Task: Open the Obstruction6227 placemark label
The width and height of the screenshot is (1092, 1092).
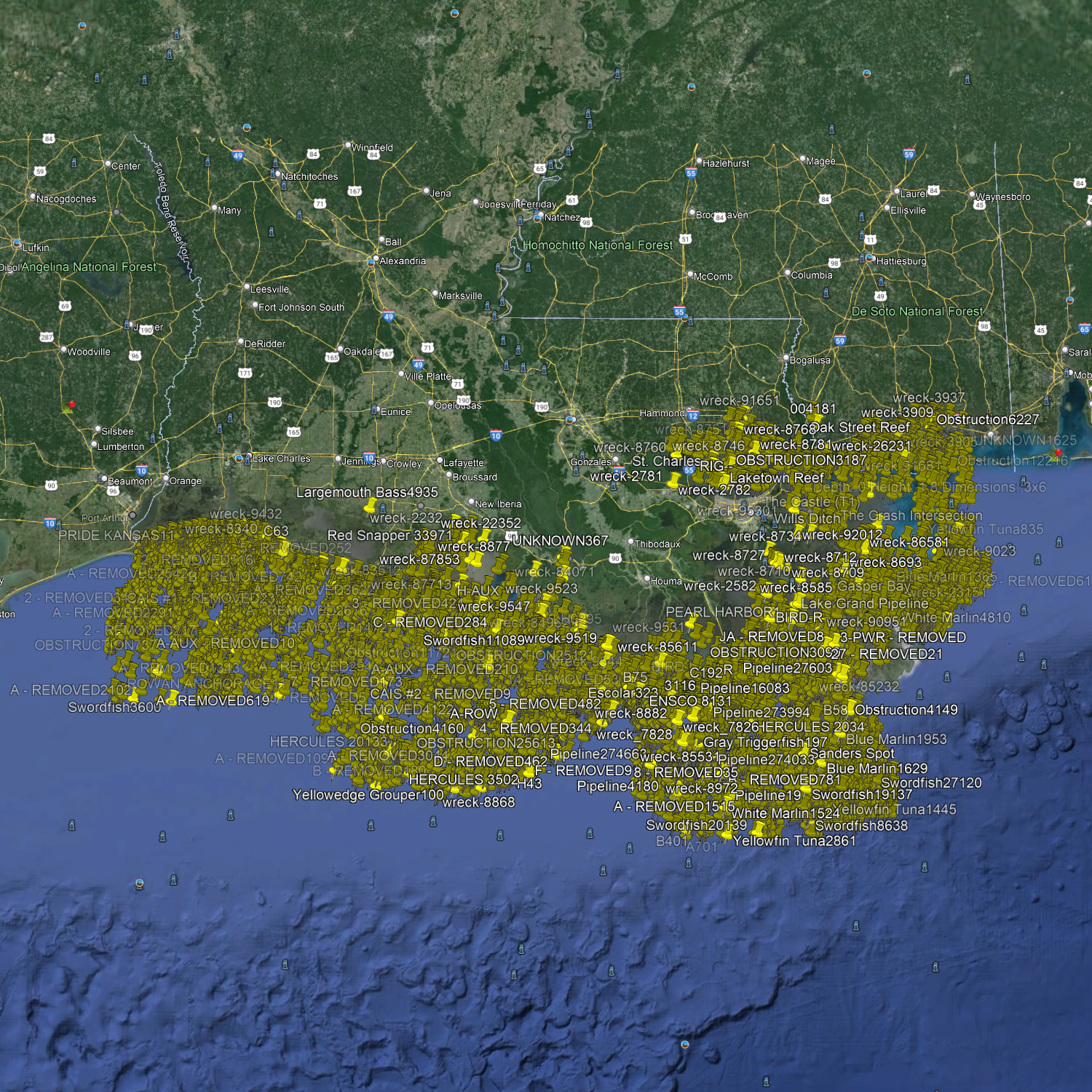Action: point(988,419)
